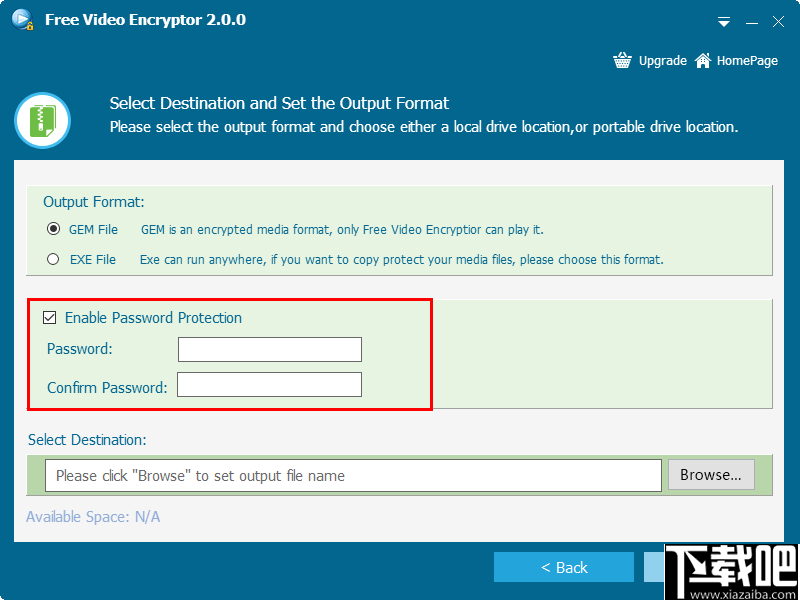This screenshot has width=800, height=600.
Task: Click the HomePage house icon
Action: pyautogui.click(x=702, y=60)
